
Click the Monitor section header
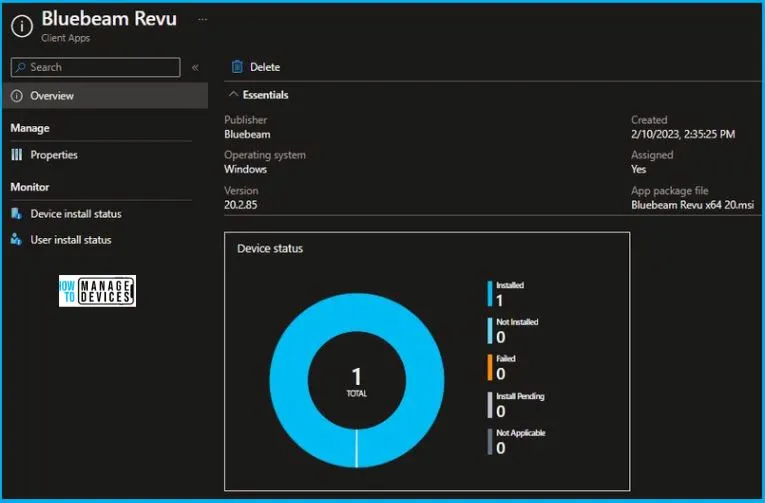30,187
